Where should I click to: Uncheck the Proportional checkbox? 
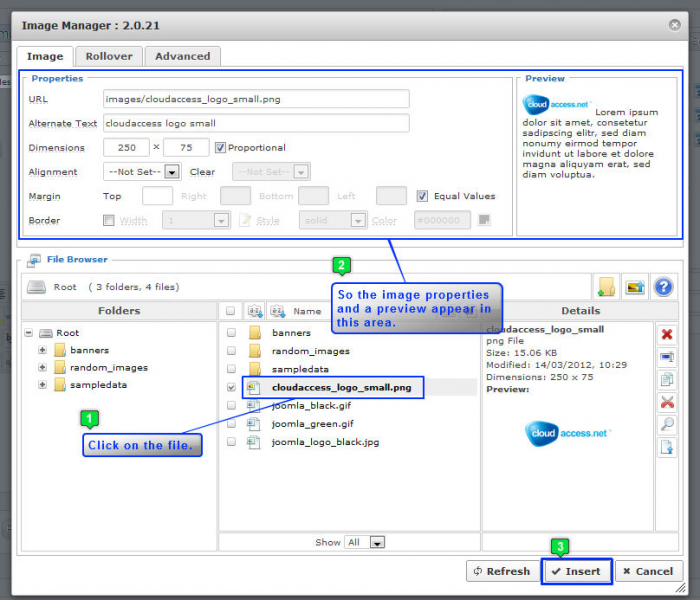tap(221, 148)
